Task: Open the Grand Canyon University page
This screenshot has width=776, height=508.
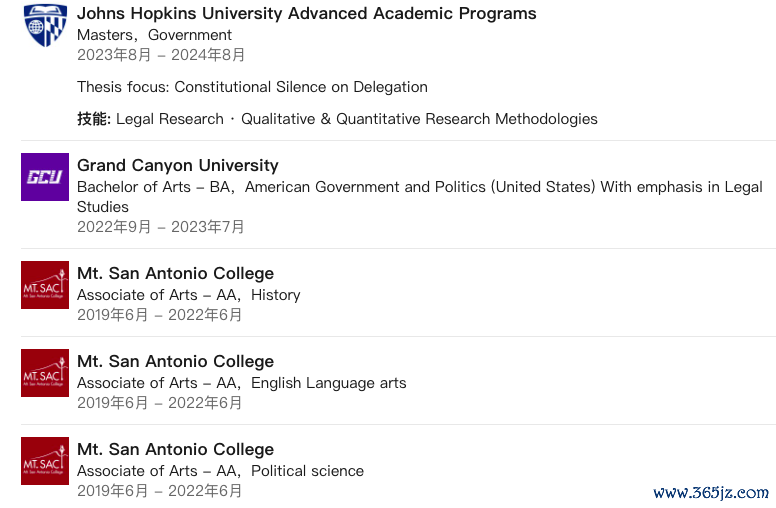Action: [x=178, y=165]
